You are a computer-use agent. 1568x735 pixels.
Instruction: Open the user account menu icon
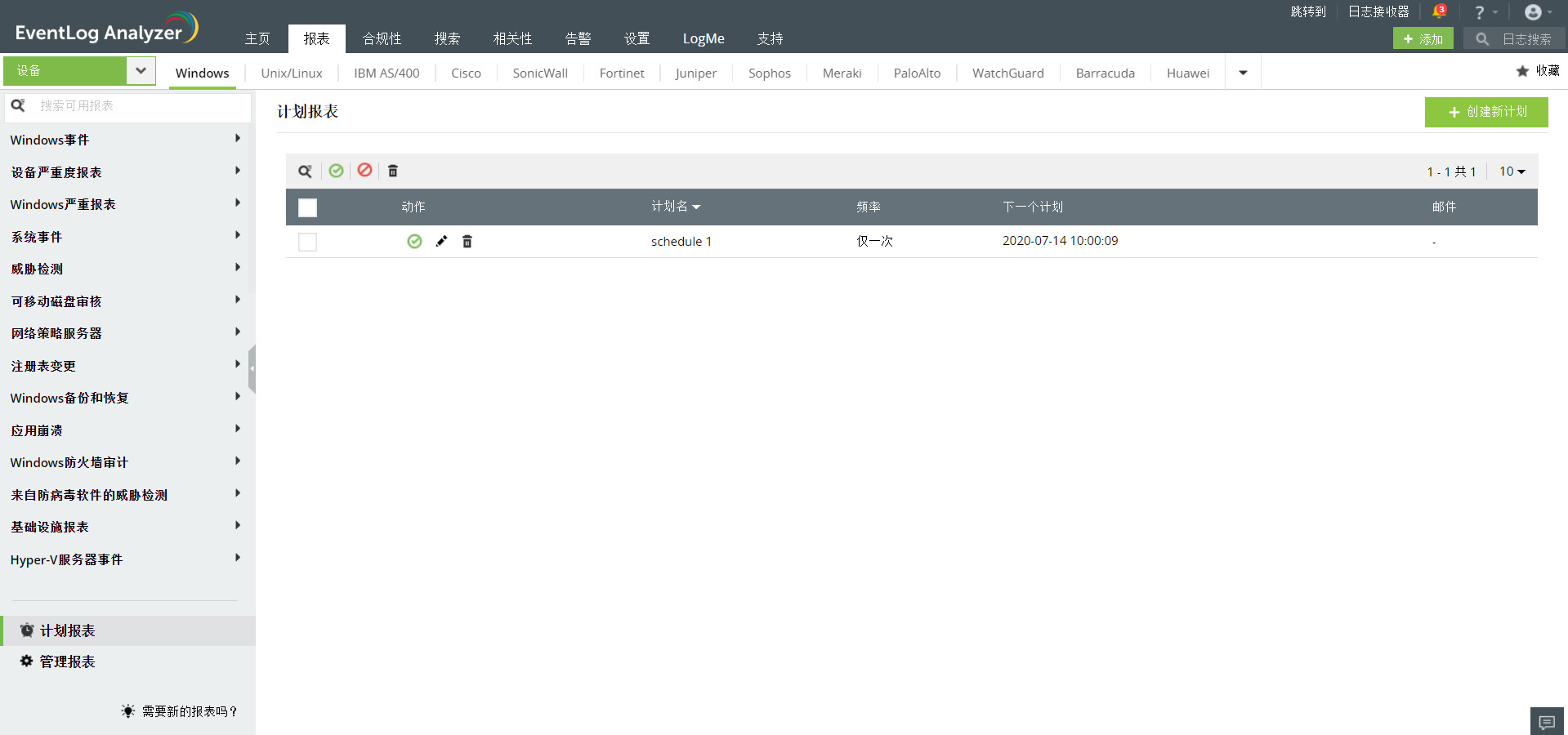coord(1531,11)
